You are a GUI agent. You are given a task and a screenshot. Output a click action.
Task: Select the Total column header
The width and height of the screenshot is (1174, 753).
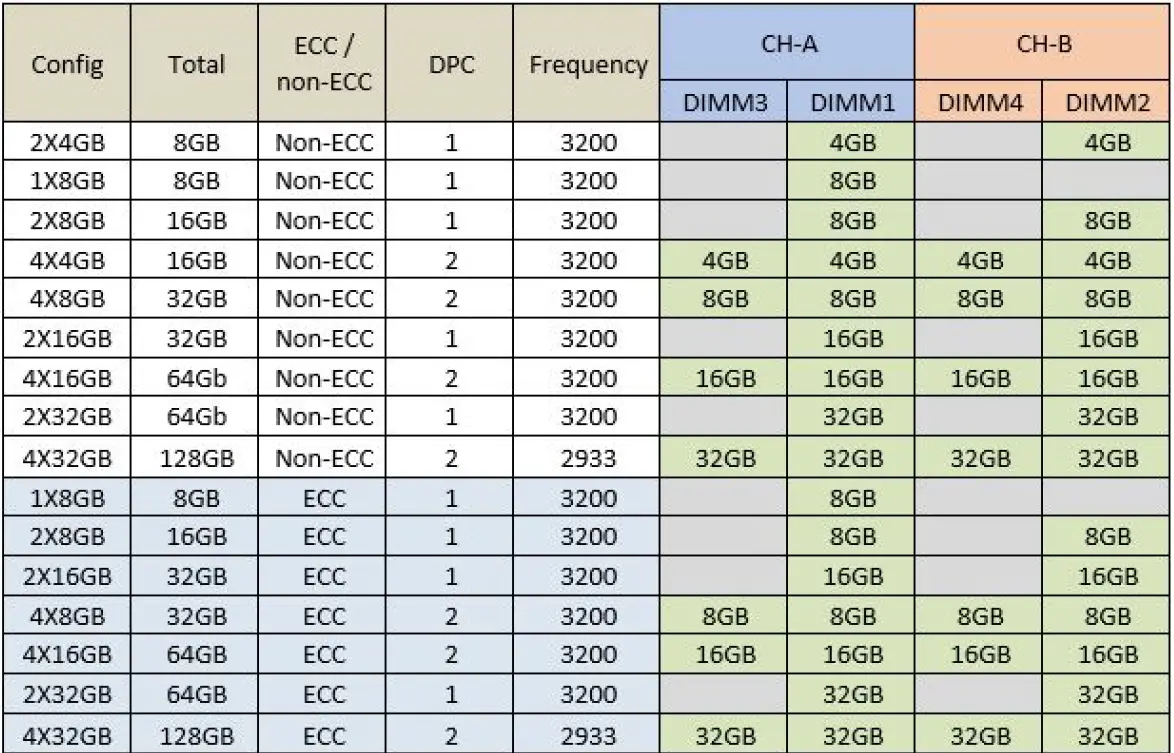point(196,64)
